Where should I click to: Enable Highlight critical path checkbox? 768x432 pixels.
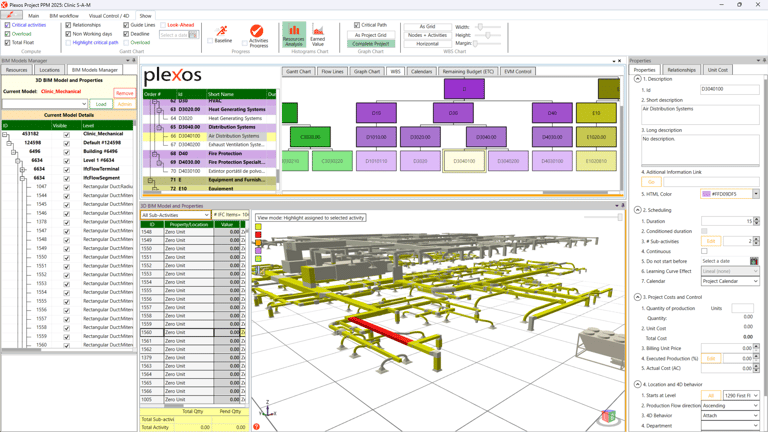[x=68, y=43]
